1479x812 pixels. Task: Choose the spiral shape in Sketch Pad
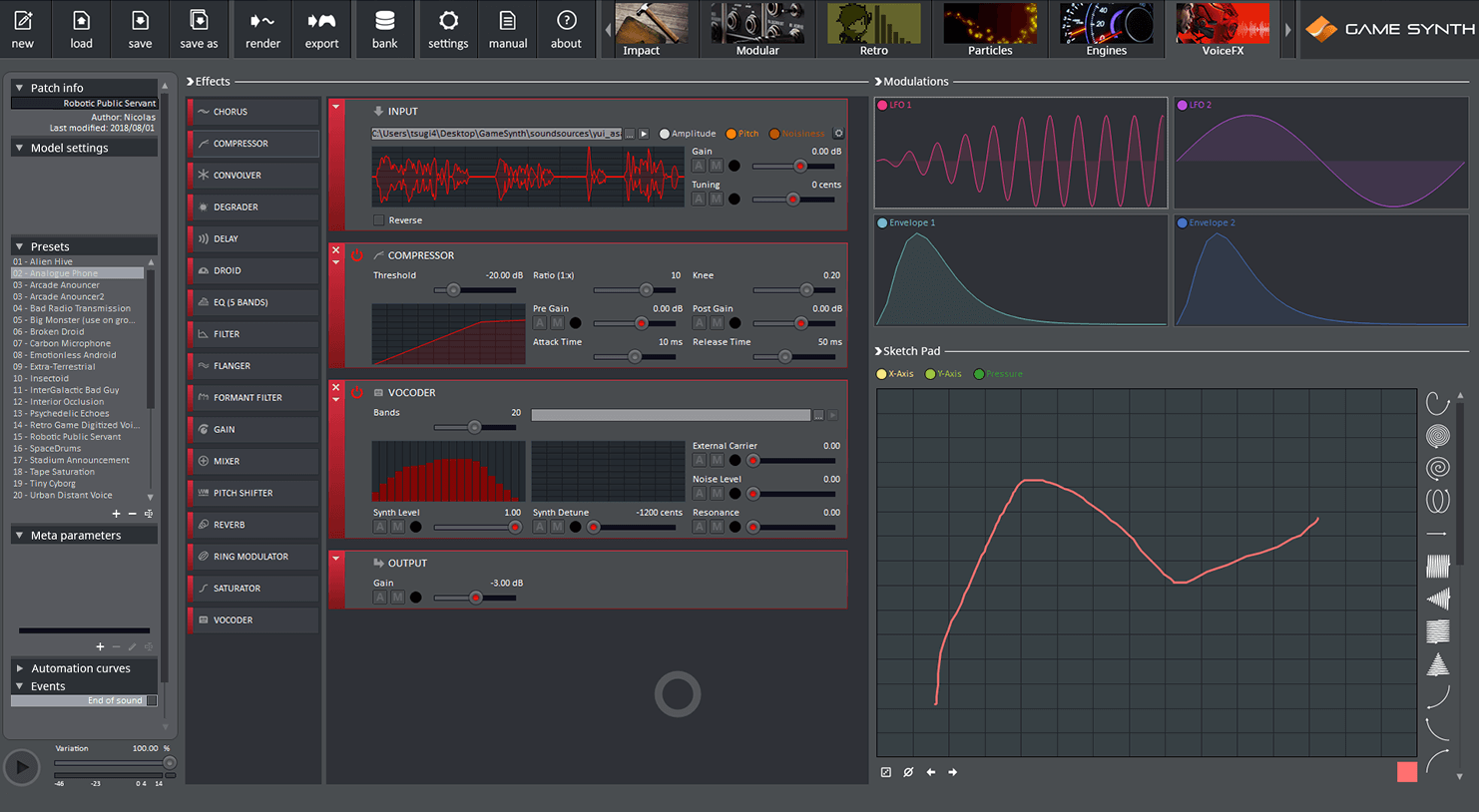coord(1438,468)
